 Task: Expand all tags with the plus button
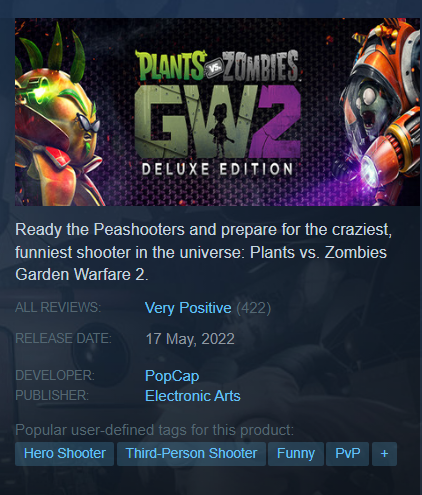click(384, 454)
